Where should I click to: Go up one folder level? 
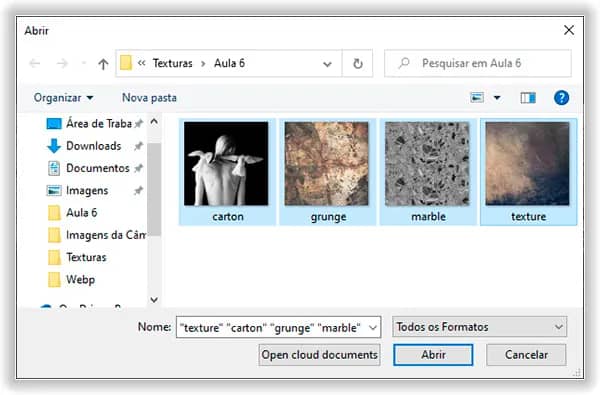coord(103,64)
